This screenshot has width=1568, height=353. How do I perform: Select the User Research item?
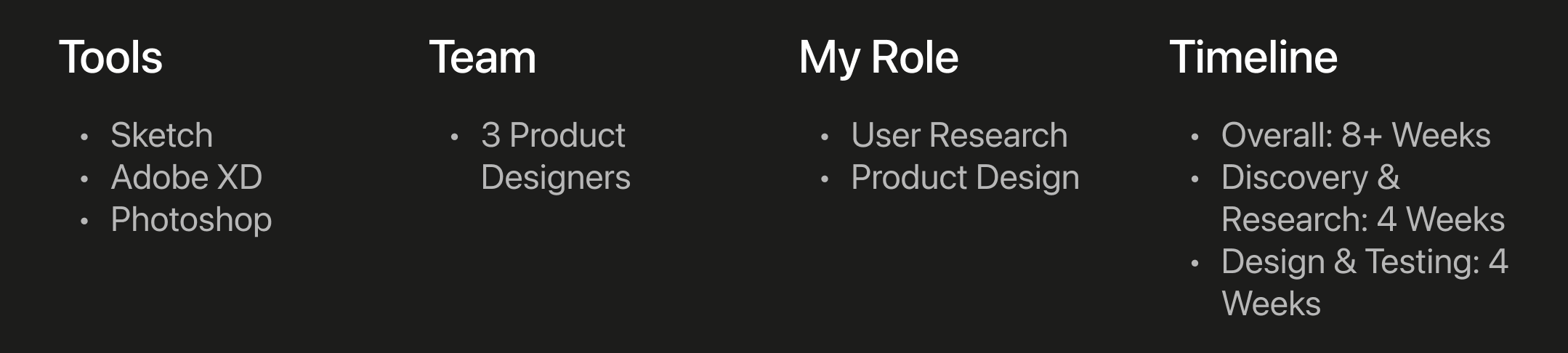(959, 136)
